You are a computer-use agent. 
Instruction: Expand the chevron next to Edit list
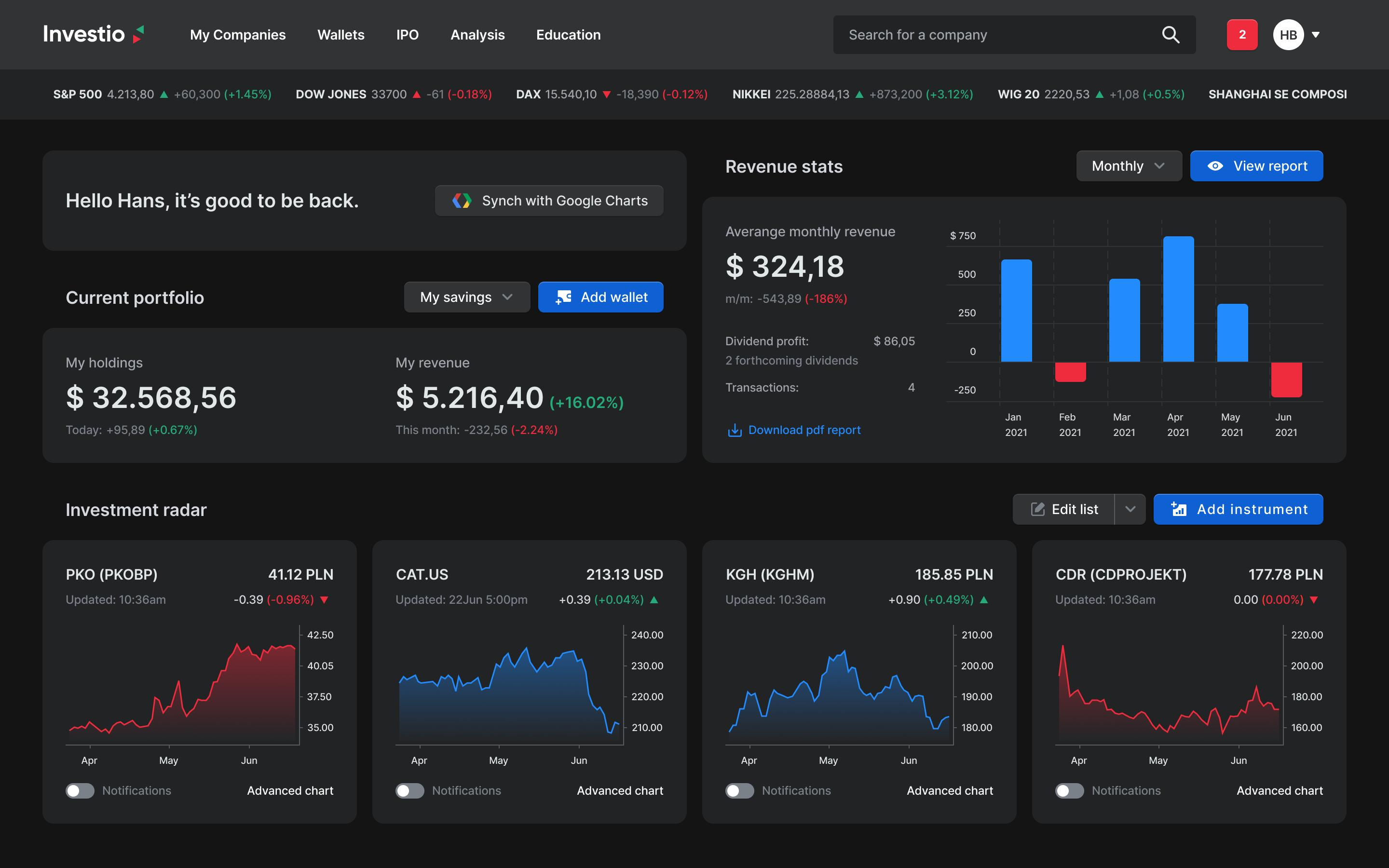1130,509
